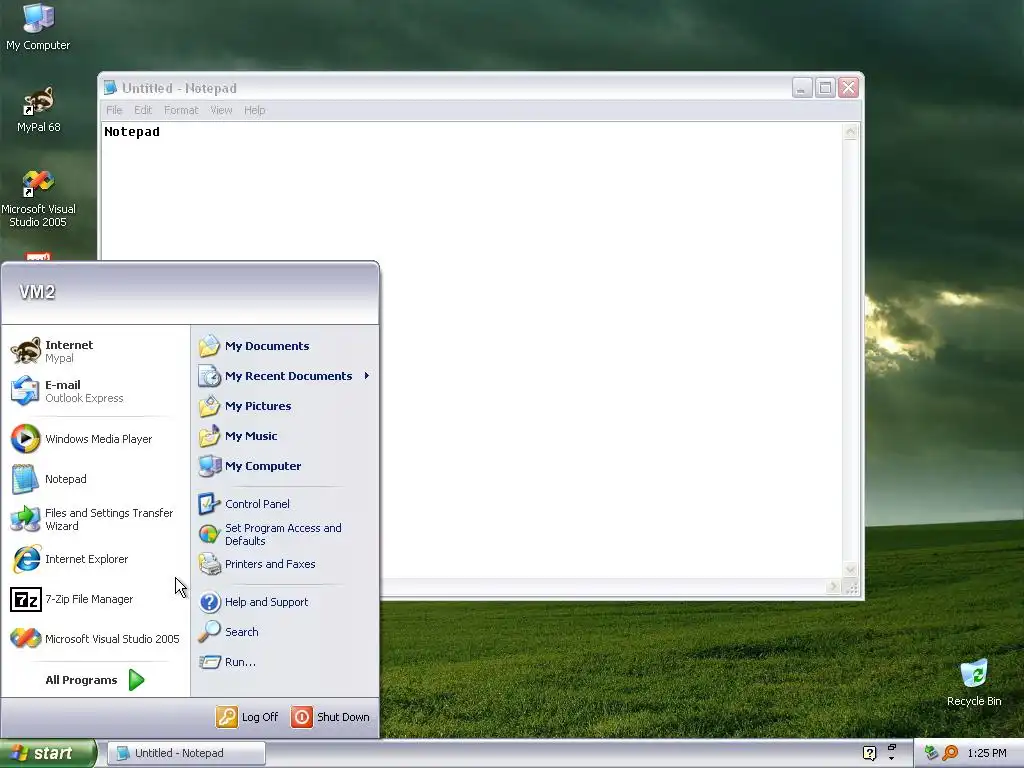The width and height of the screenshot is (1024, 768).
Task: Click the small taskbar options dropdown arrow
Action: pyautogui.click(x=891, y=758)
